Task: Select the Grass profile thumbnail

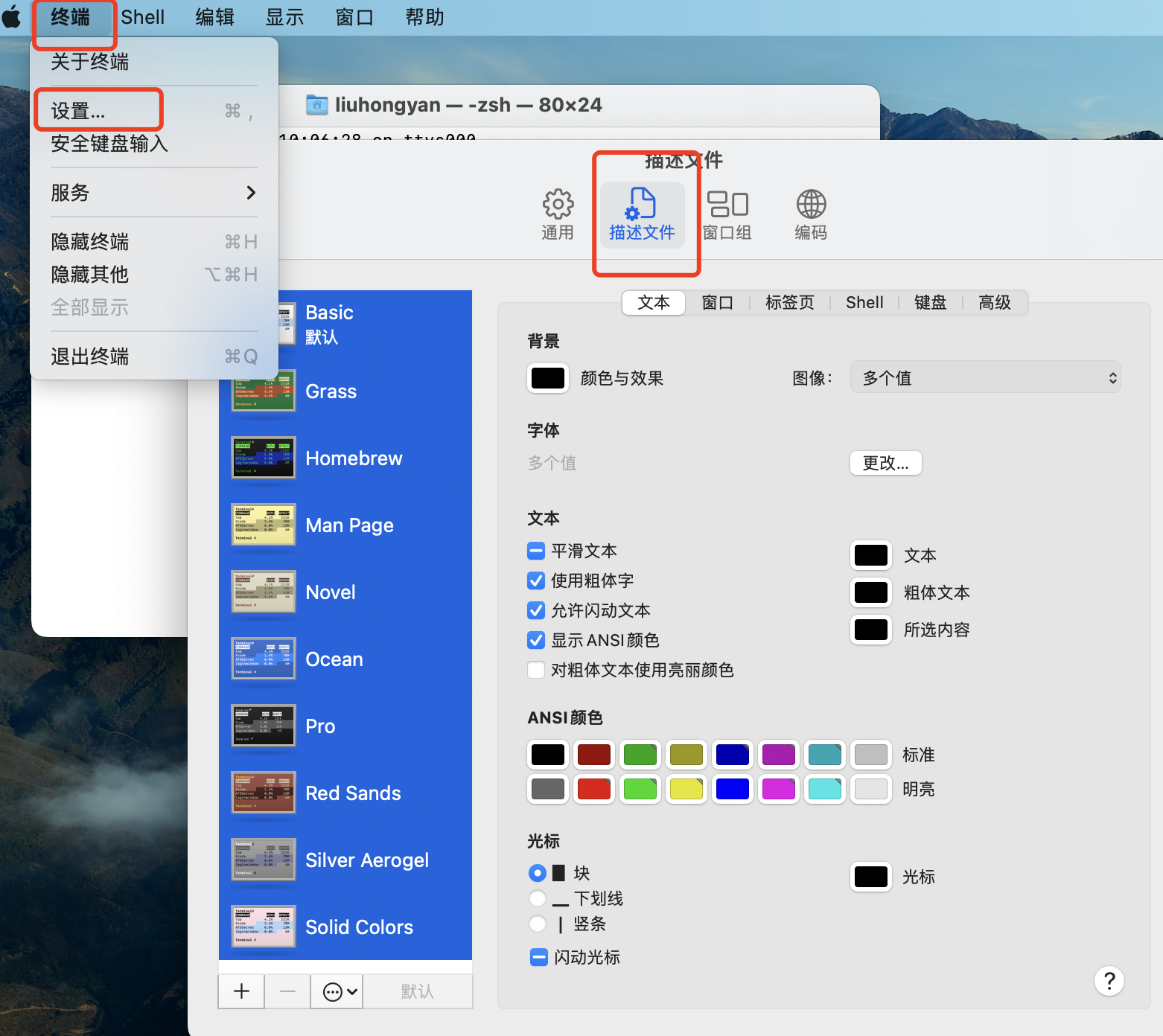Action: [264, 391]
